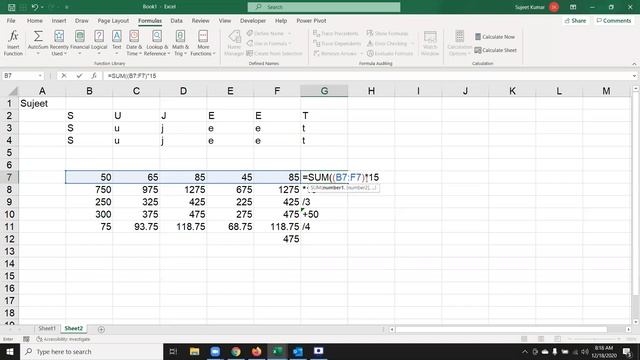This screenshot has height=360, width=640.
Task: Click the Name Box showing B7
Action: click(x=20, y=76)
